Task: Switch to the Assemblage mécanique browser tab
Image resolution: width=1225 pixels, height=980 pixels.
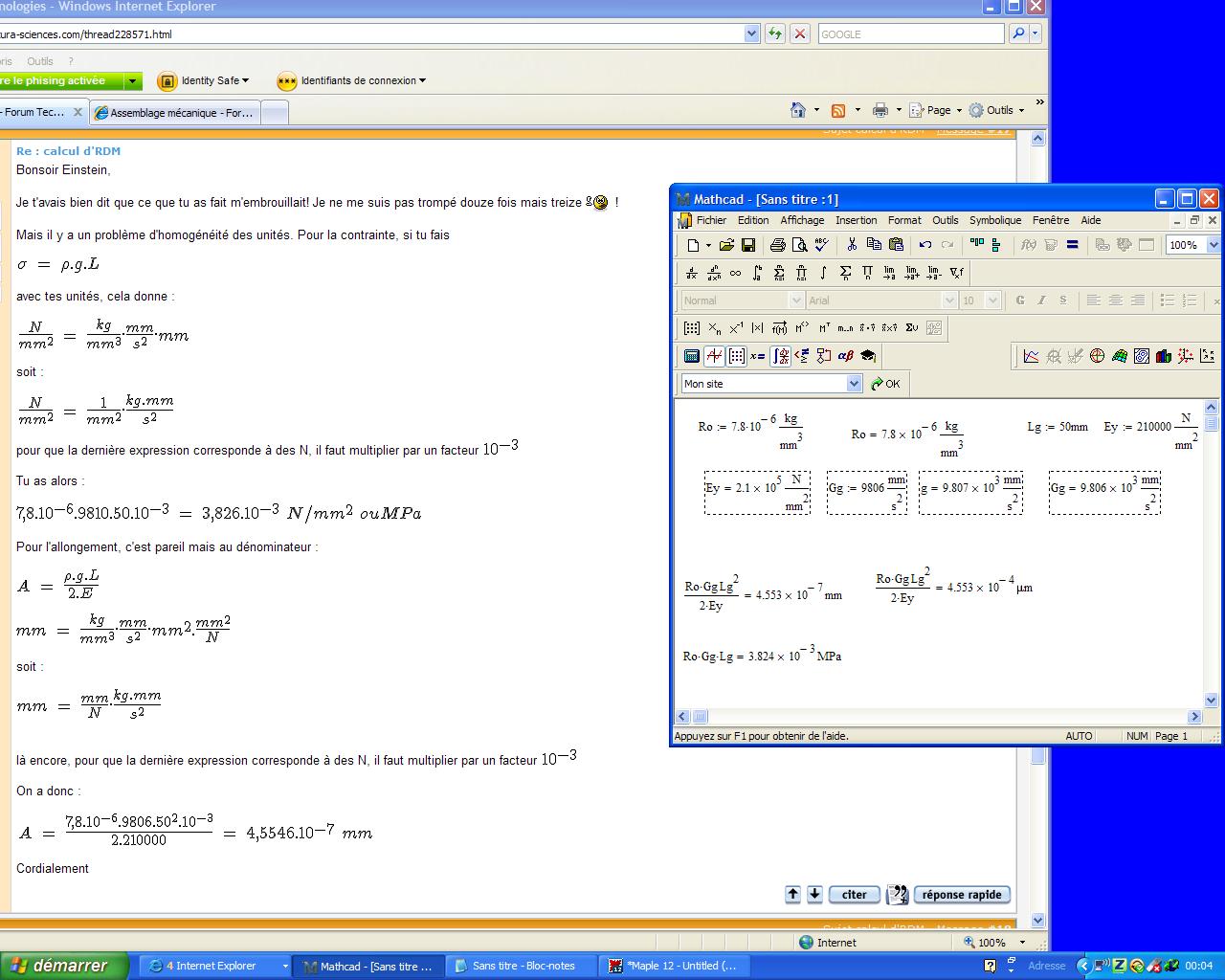Action: tap(175, 113)
